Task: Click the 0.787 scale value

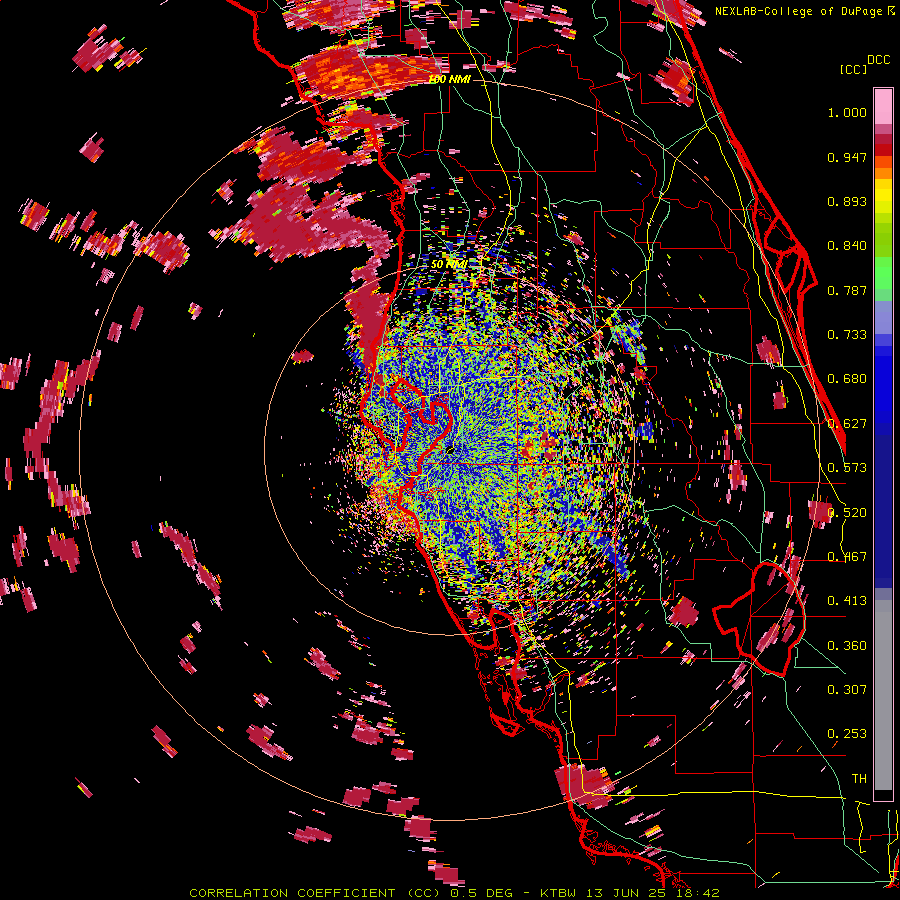Action: [847, 290]
